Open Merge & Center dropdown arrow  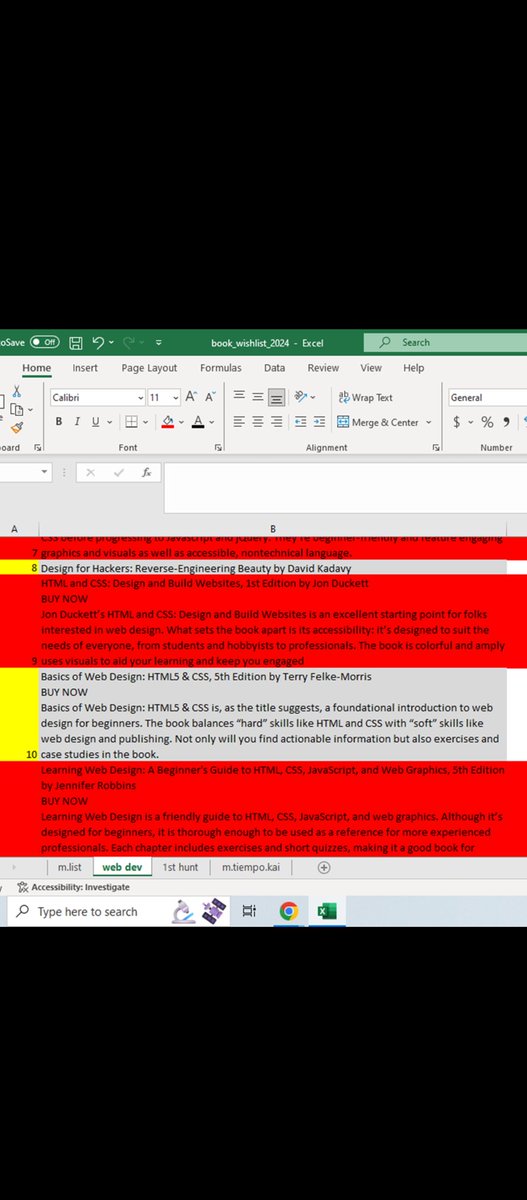429,422
